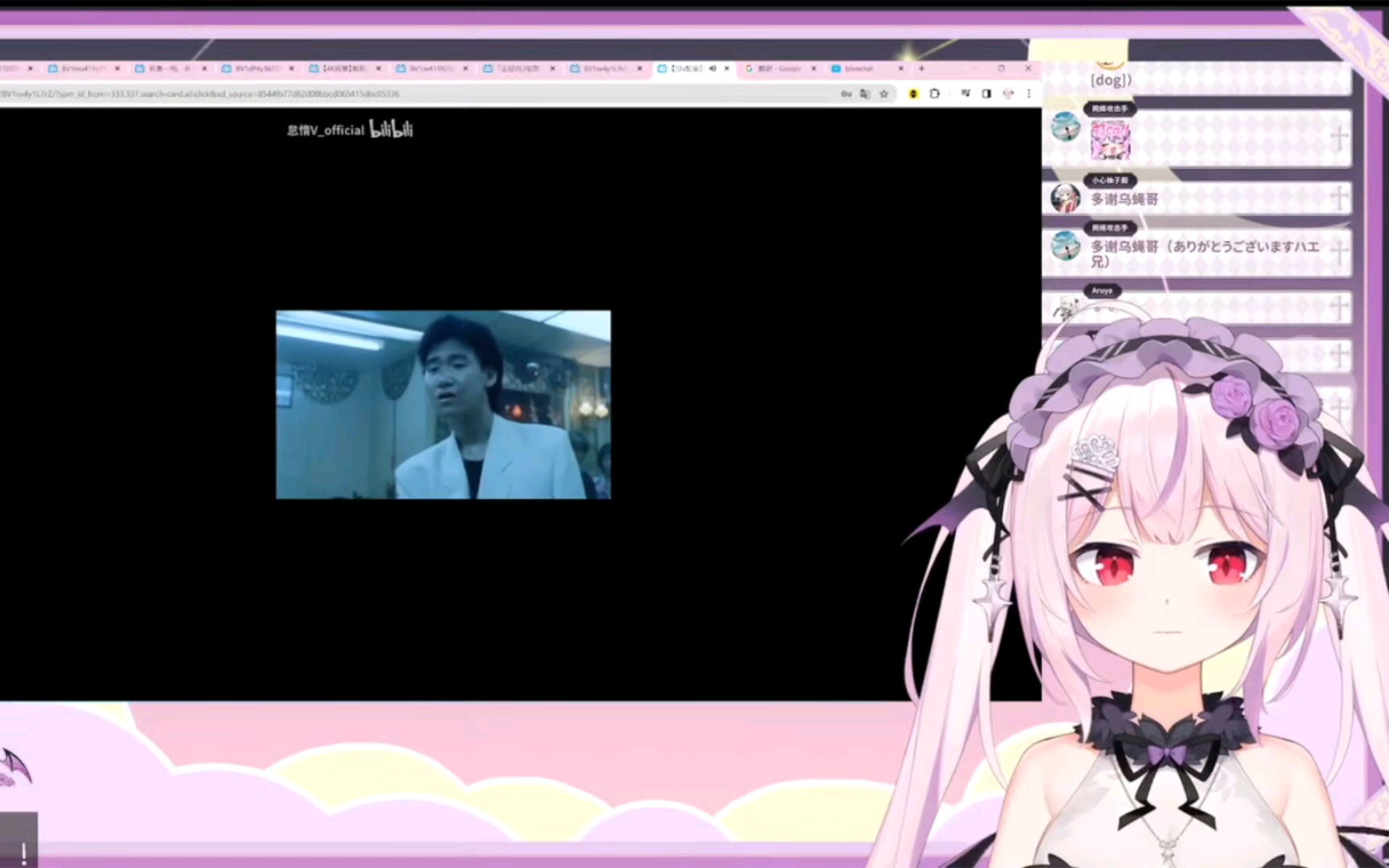Bookmark this page with the star icon
Viewport: 1389px width, 868px height.
pyautogui.click(x=884, y=94)
